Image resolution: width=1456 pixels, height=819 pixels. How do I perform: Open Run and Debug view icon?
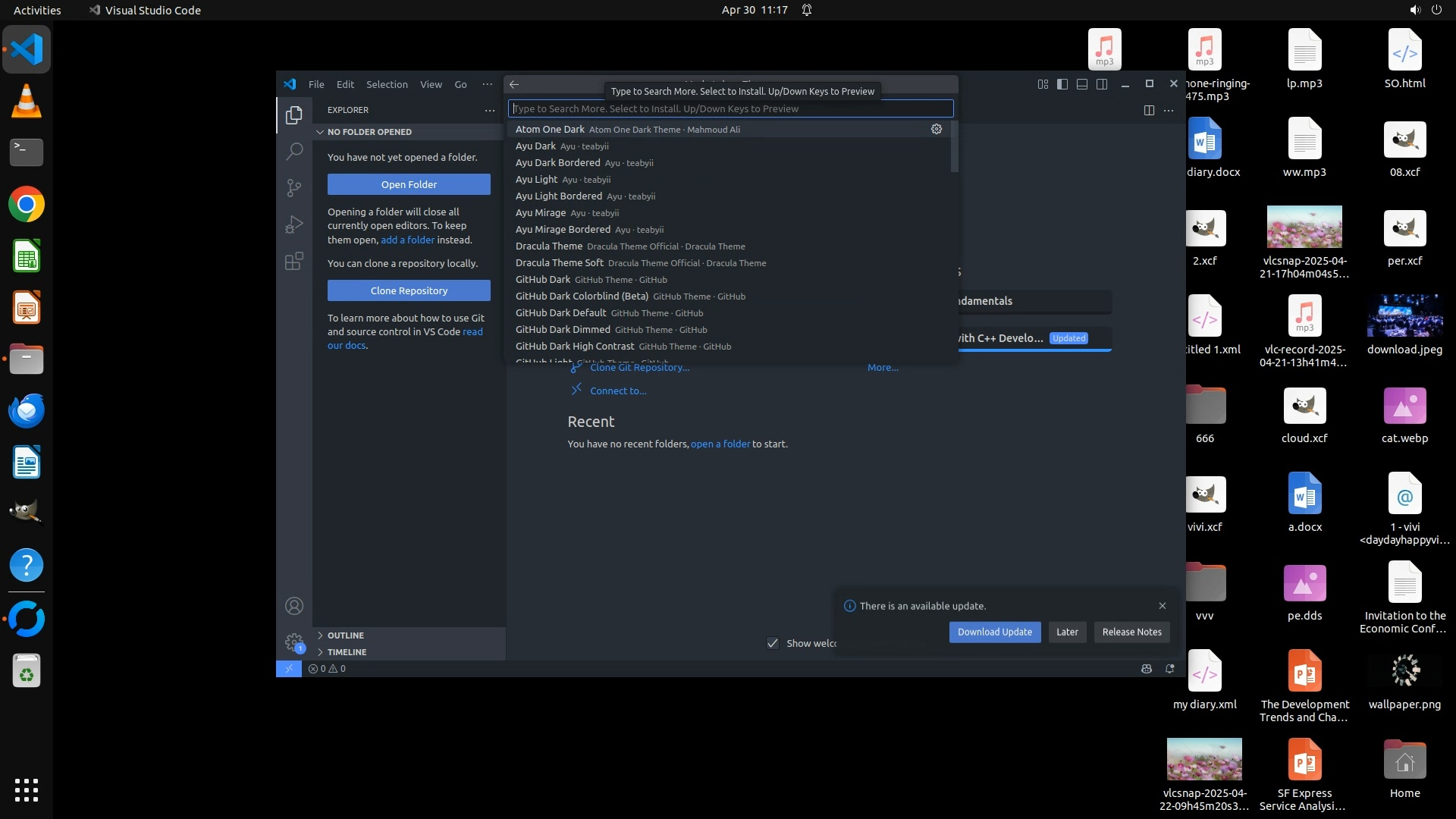pyautogui.click(x=294, y=224)
